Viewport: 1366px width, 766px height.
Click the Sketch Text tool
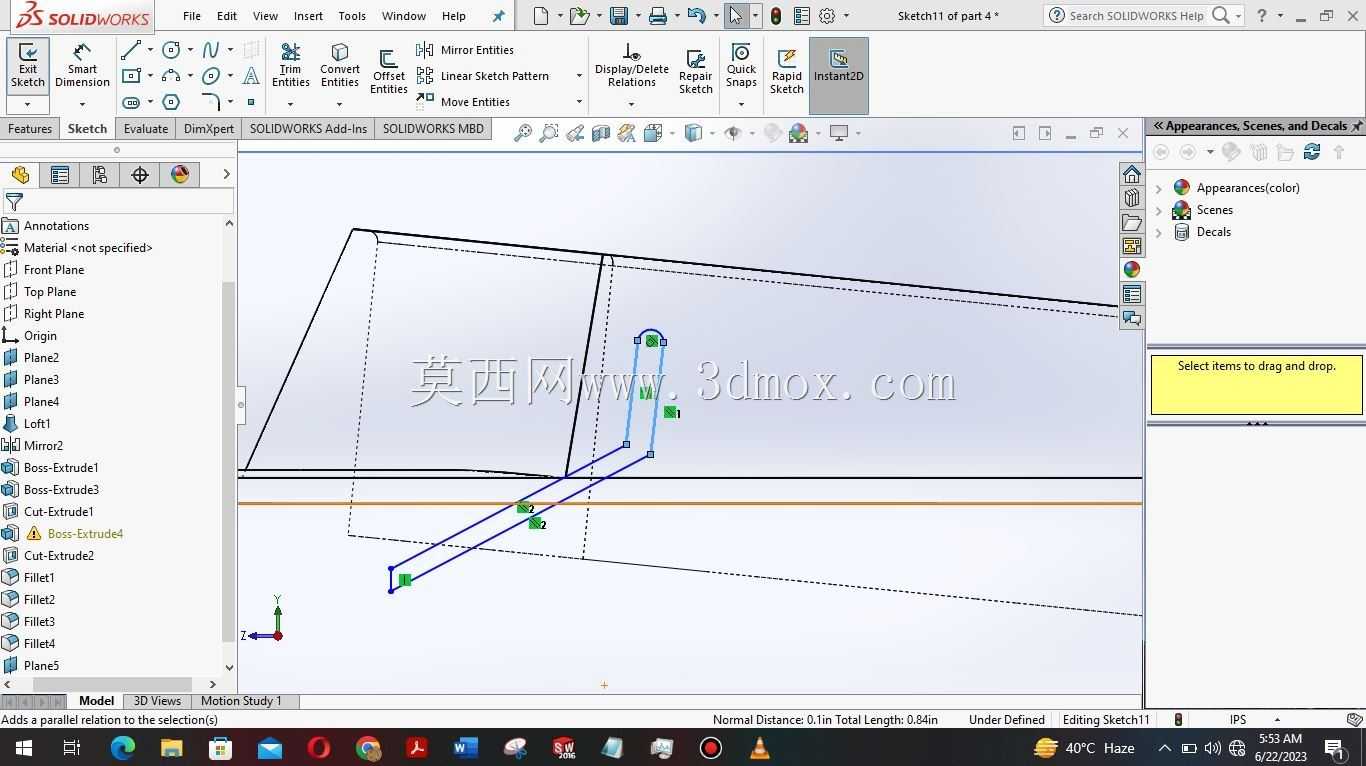click(x=251, y=76)
